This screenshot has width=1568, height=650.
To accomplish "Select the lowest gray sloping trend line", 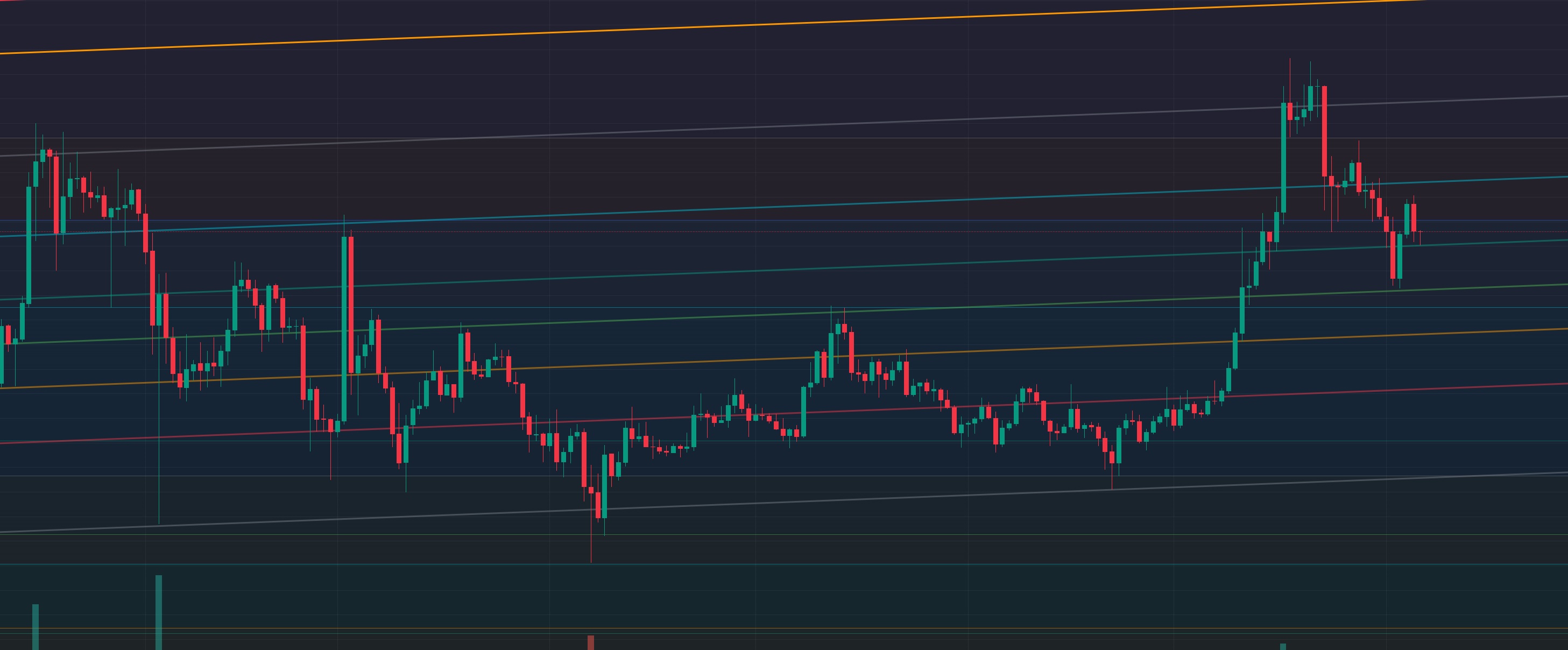I will 784,503.
